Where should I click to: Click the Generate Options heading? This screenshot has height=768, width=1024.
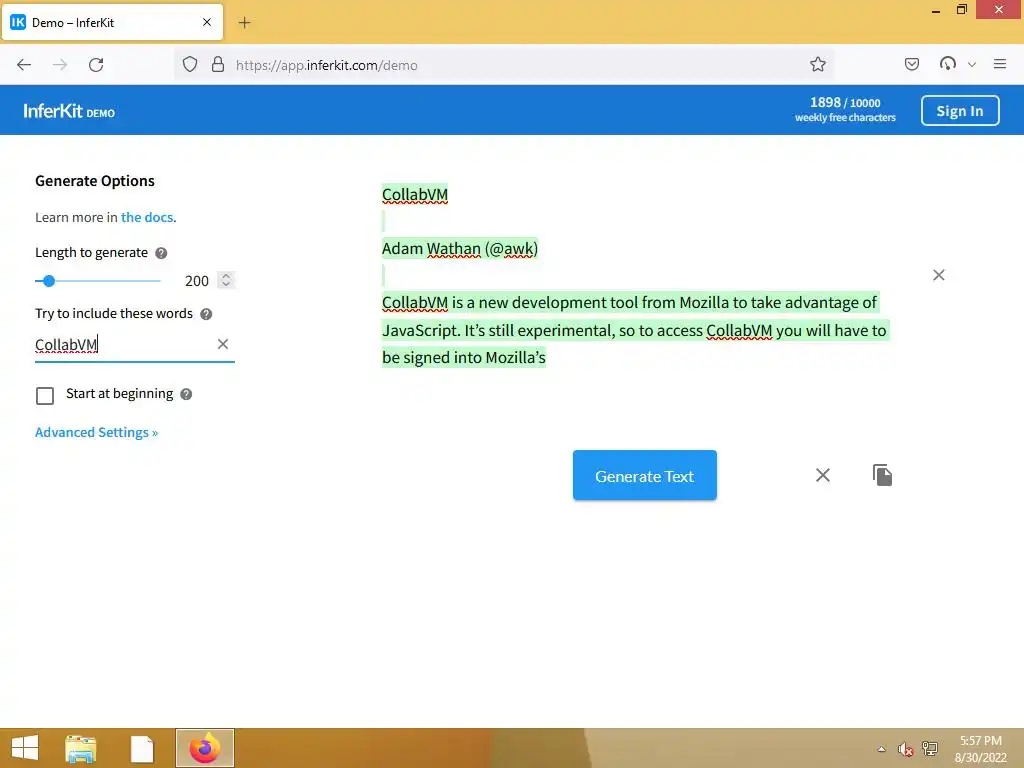coord(95,181)
